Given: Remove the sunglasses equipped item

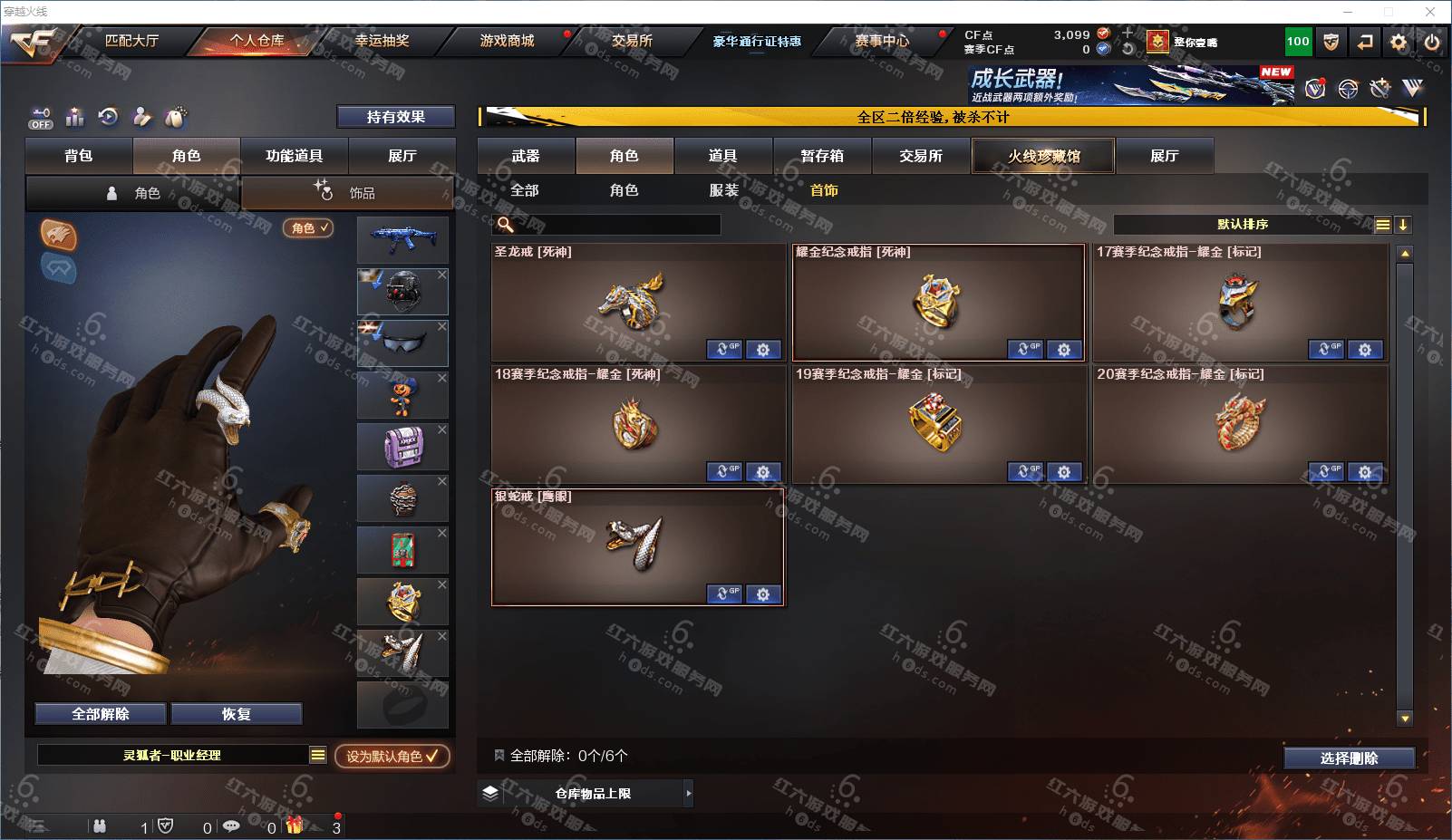Looking at the screenshot, I should 442,326.
